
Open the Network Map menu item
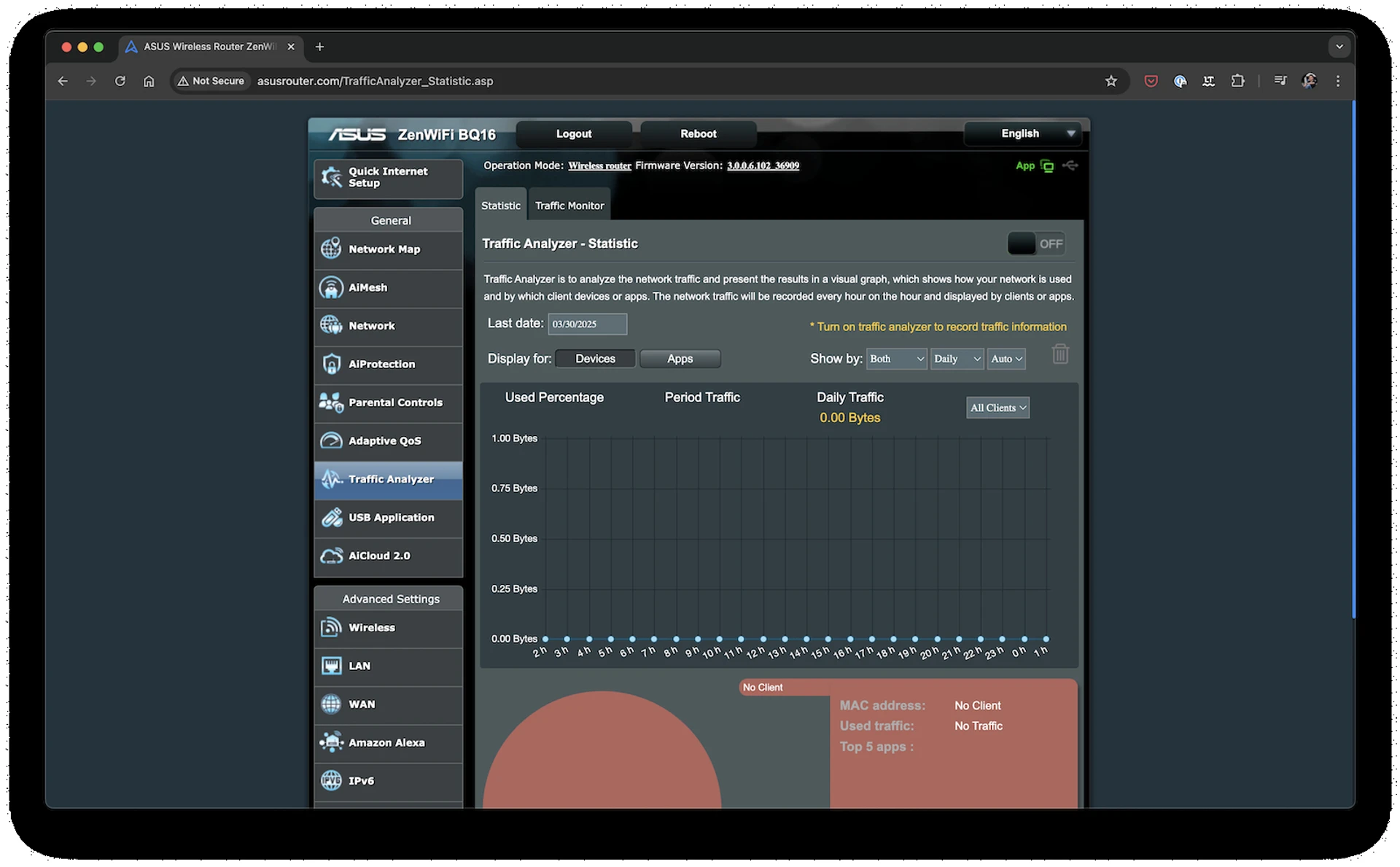[389, 249]
